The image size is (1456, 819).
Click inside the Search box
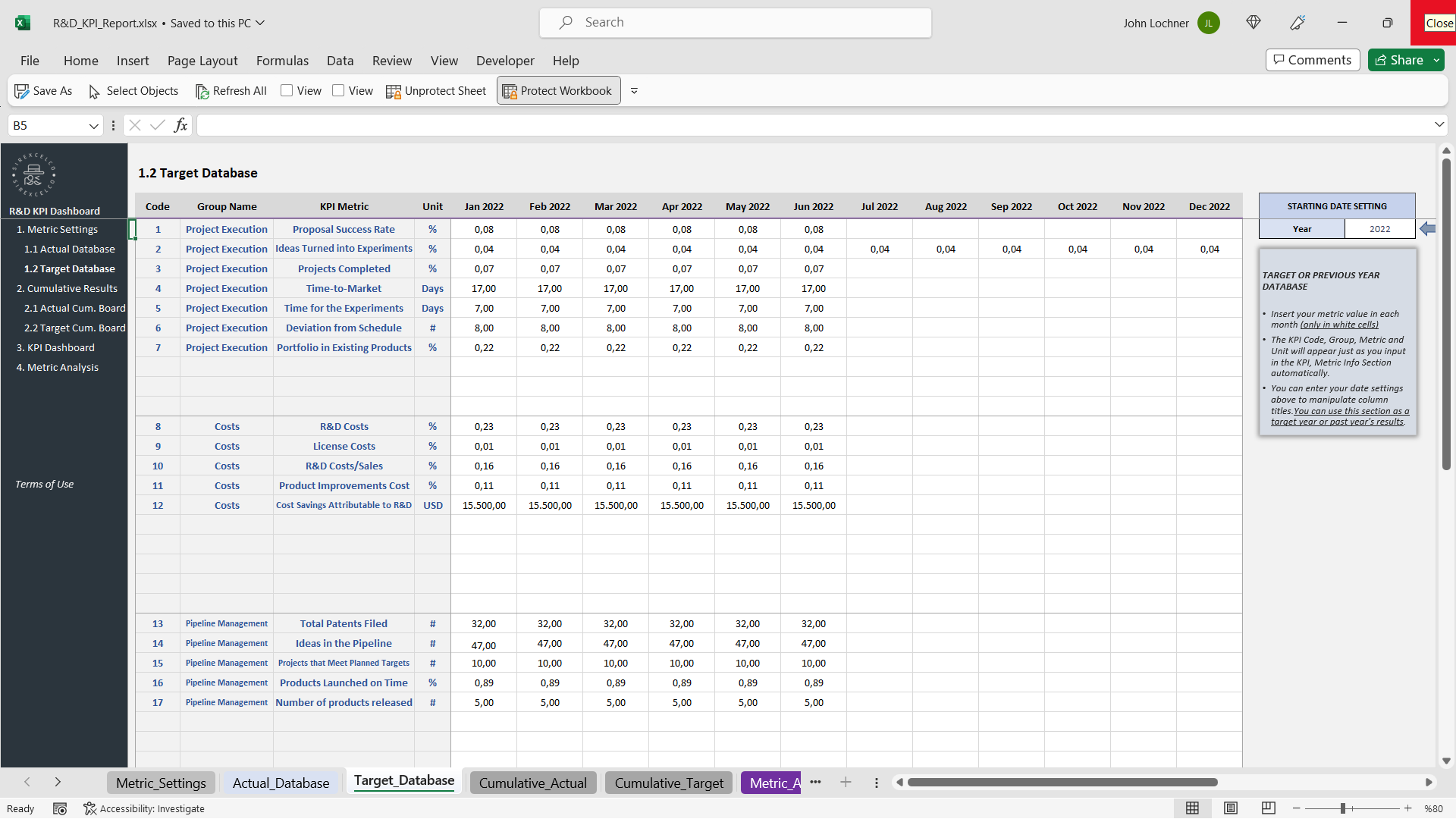(x=734, y=22)
